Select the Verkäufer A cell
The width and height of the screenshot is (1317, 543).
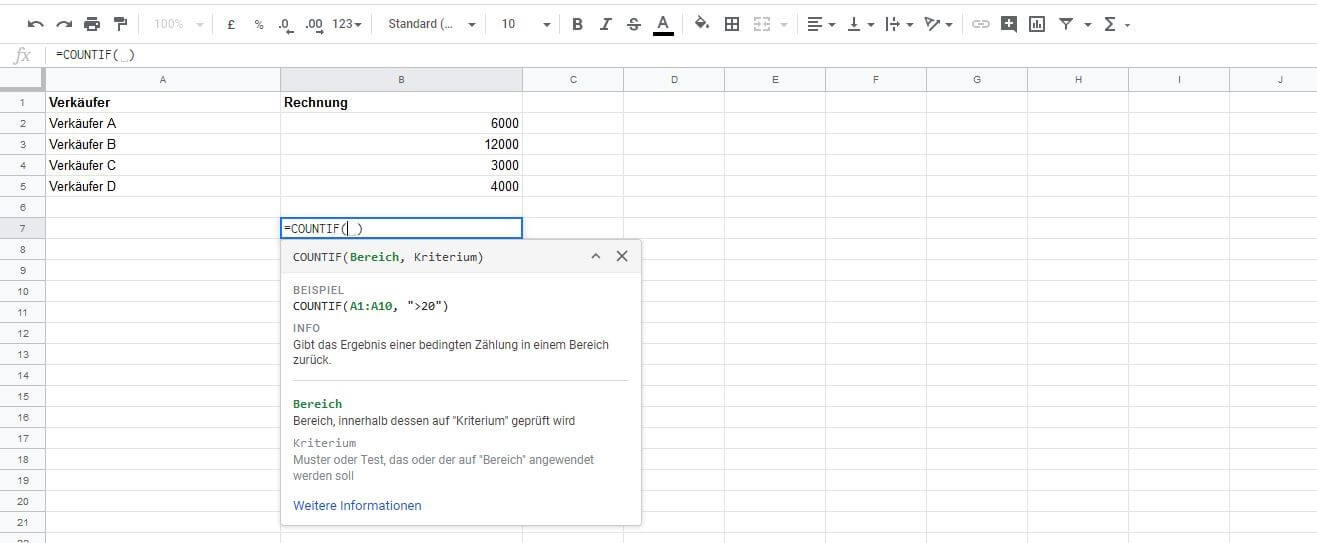coord(163,123)
